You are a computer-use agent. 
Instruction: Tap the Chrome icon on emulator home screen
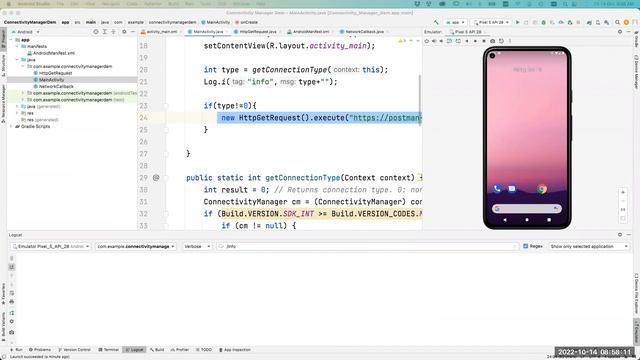pos(542,189)
